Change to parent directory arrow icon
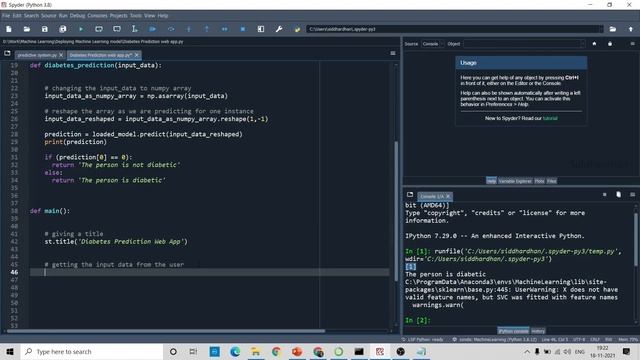The image size is (640, 360). pos(631,29)
